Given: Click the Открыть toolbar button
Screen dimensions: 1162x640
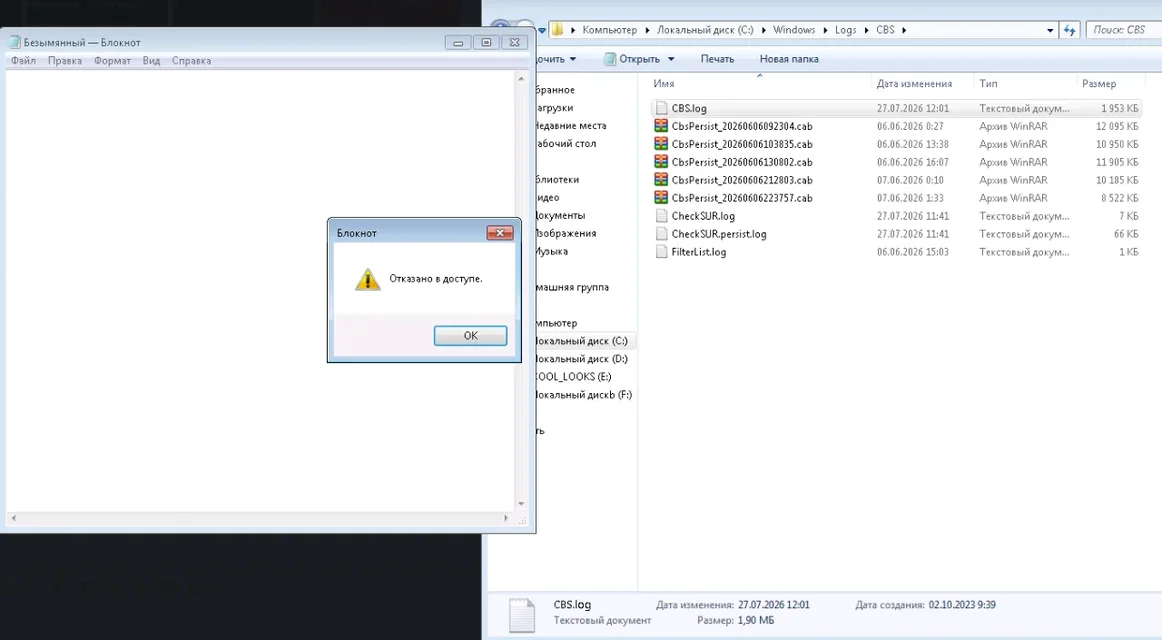Looking at the screenshot, I should pos(631,59).
